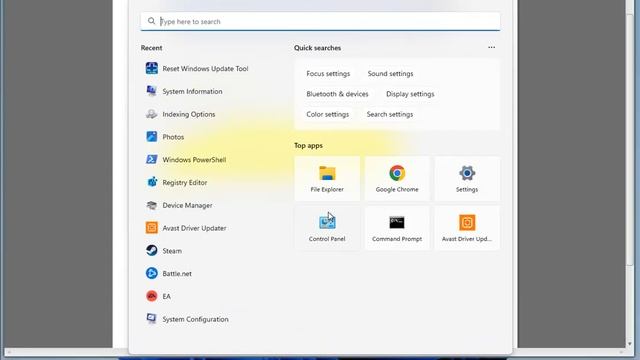Choose Bluetooth & devices quick search
The width and height of the screenshot is (640, 360).
[337, 94]
